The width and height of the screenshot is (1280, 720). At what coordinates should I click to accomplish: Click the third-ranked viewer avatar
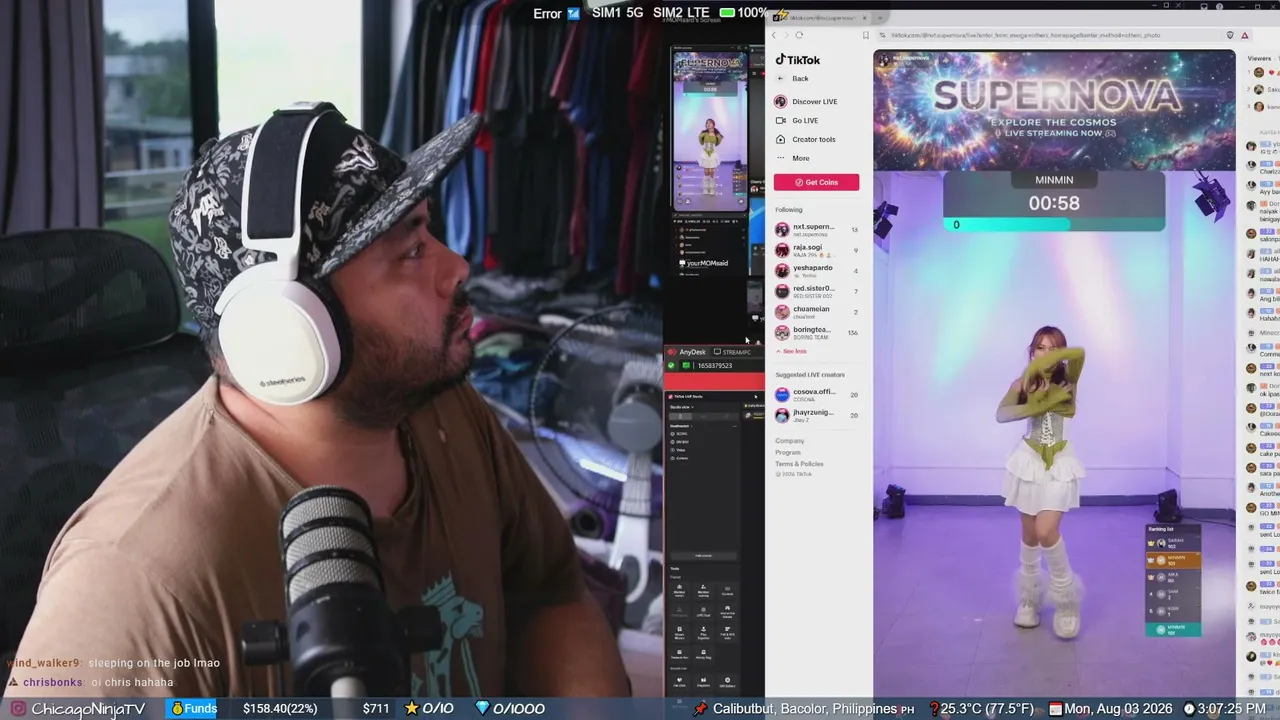[1259, 105]
